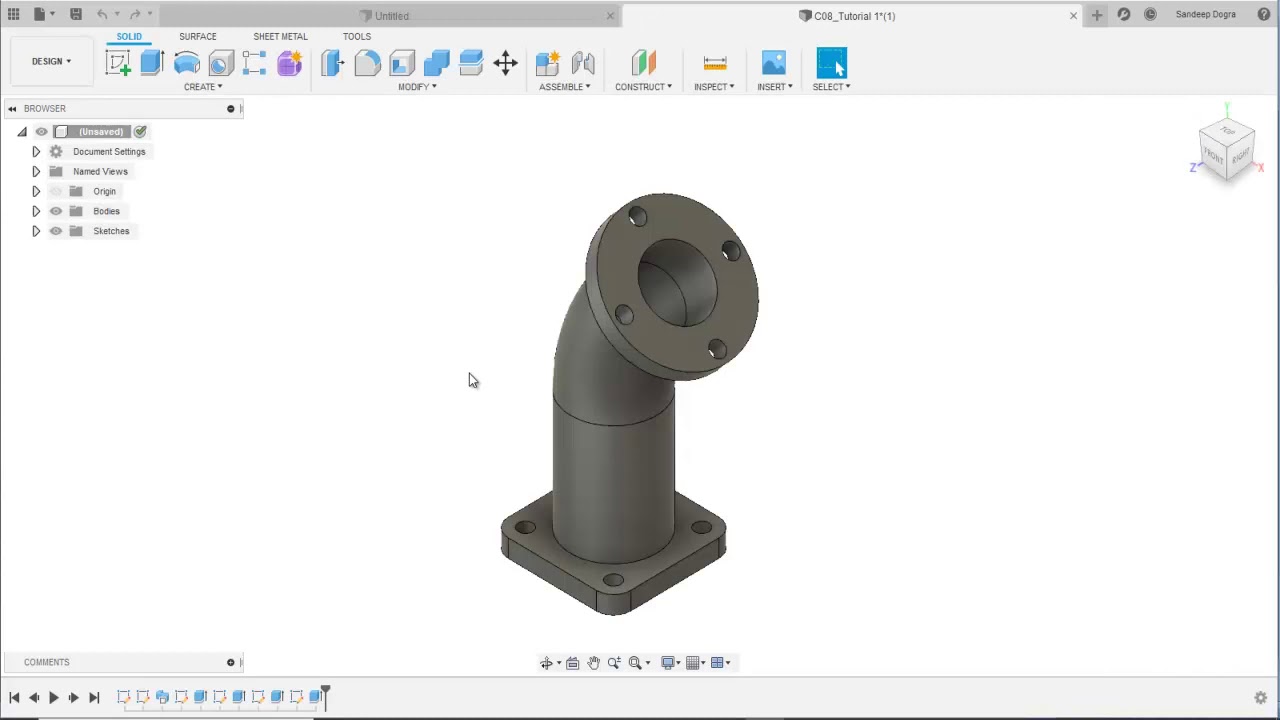
Task: Click the timeline end marker
Action: (325, 697)
